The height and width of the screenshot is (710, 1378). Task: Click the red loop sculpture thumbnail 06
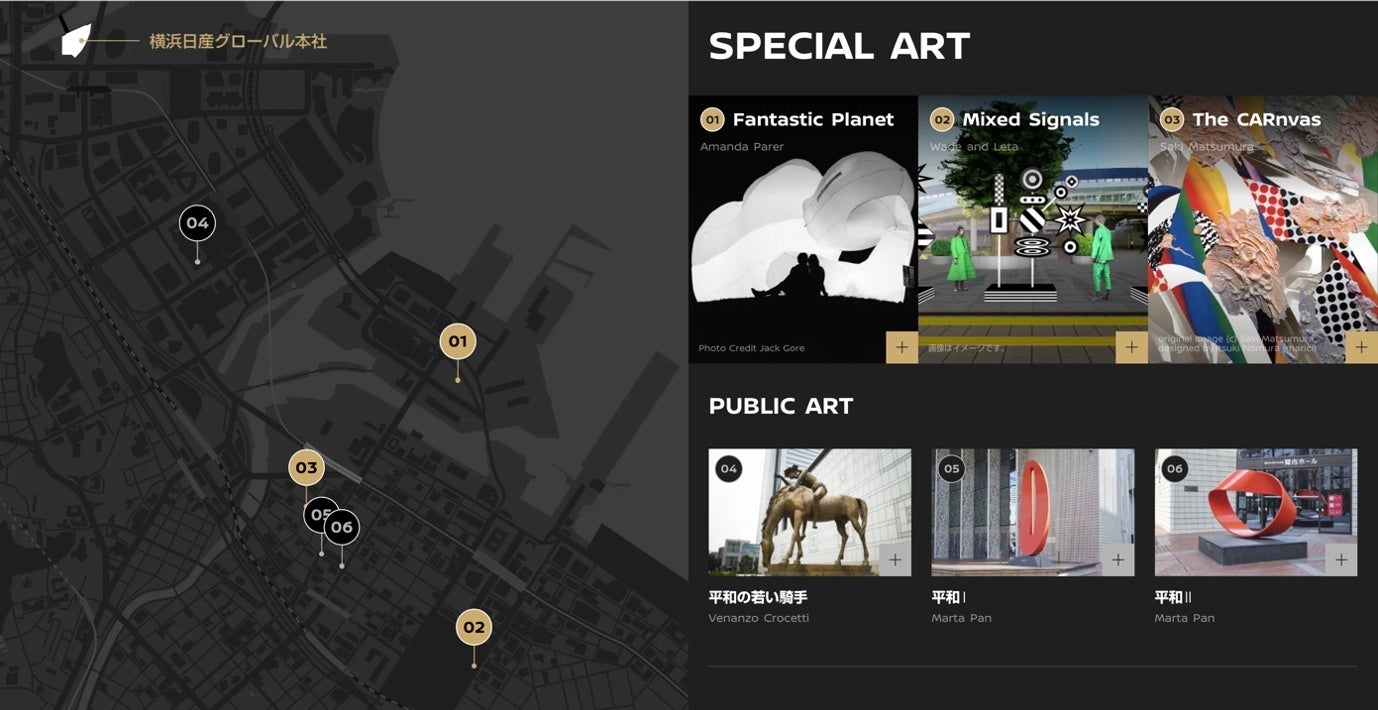(x=1256, y=512)
